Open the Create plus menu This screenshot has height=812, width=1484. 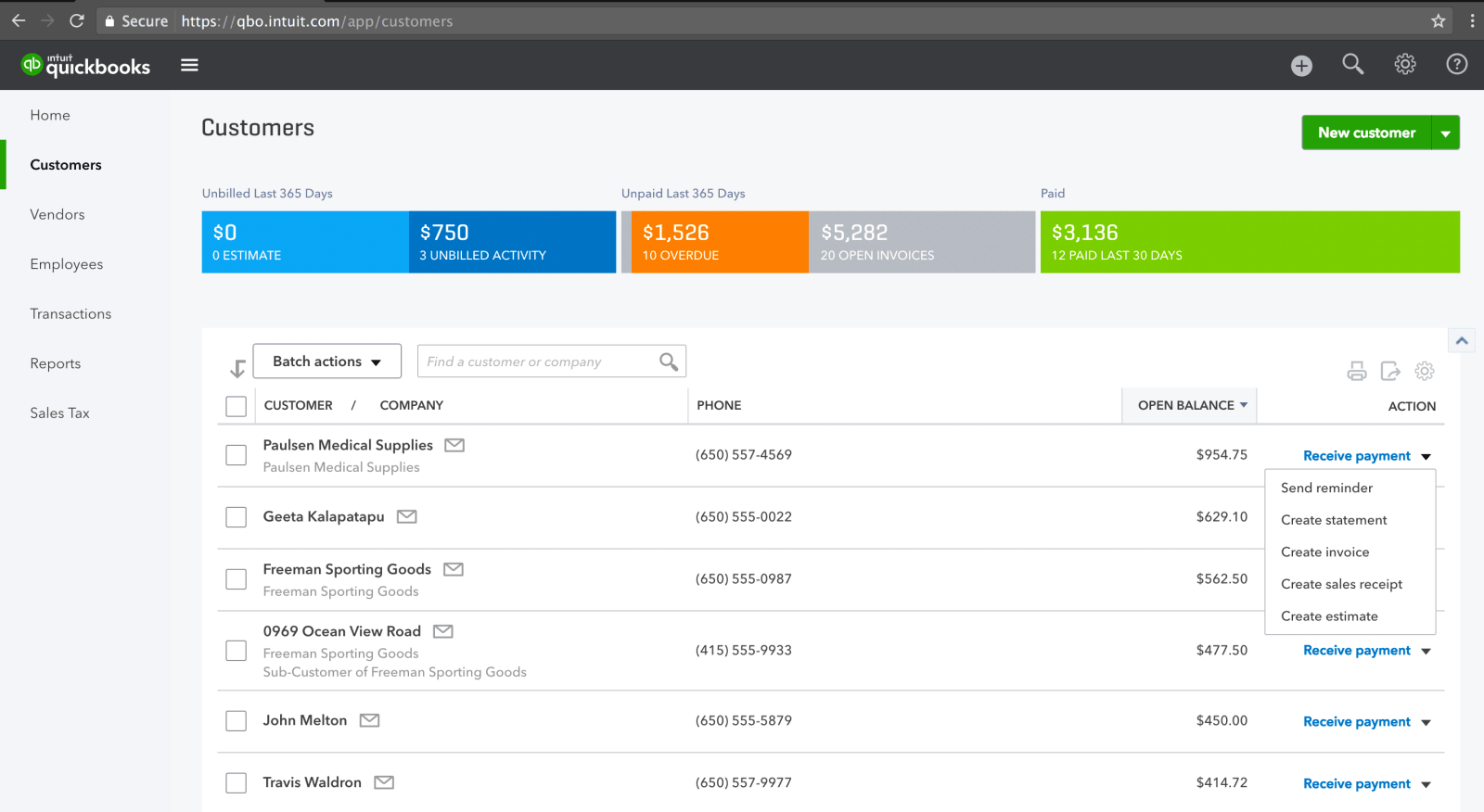pyautogui.click(x=1301, y=66)
